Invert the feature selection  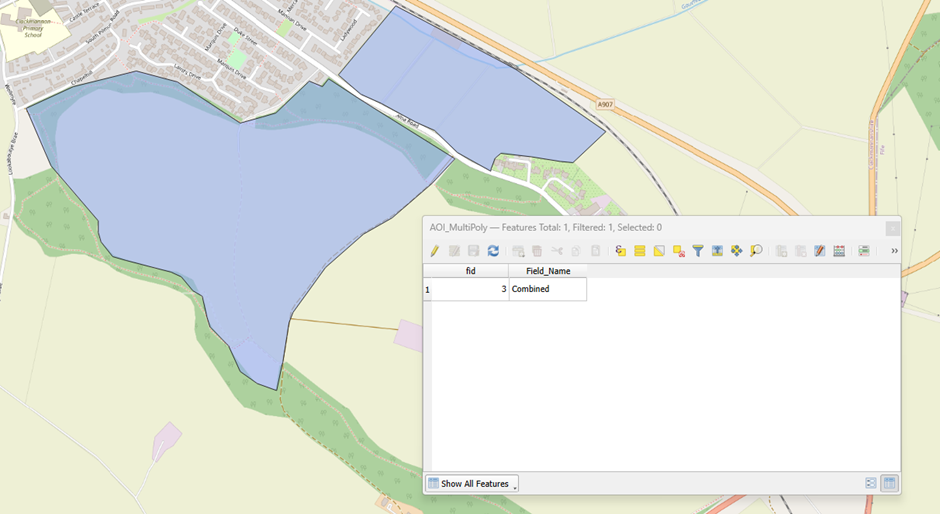[x=659, y=251]
